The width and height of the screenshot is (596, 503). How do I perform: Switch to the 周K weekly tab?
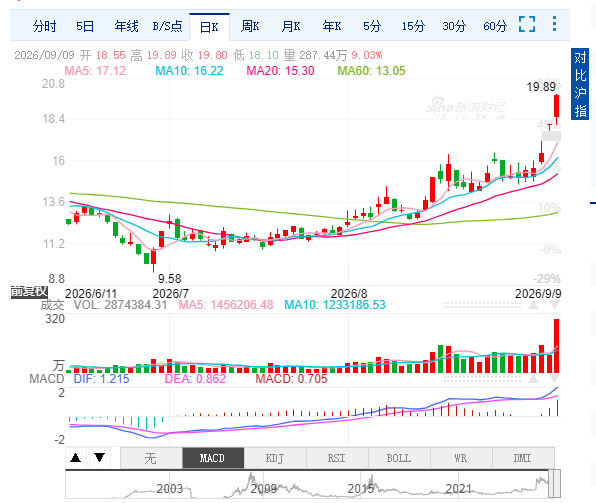click(x=250, y=26)
